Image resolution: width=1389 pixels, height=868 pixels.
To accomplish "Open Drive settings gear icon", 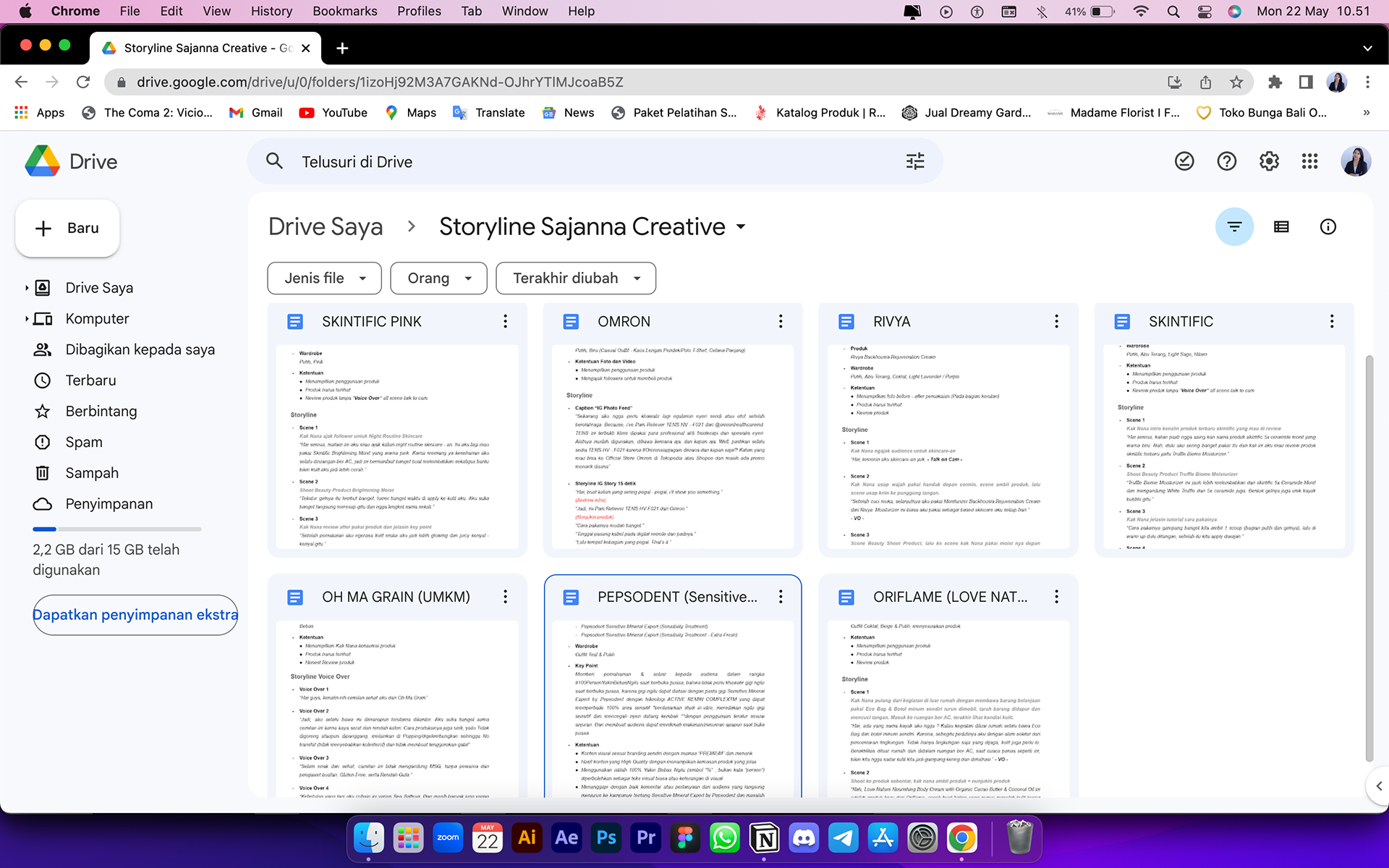I will (1269, 161).
